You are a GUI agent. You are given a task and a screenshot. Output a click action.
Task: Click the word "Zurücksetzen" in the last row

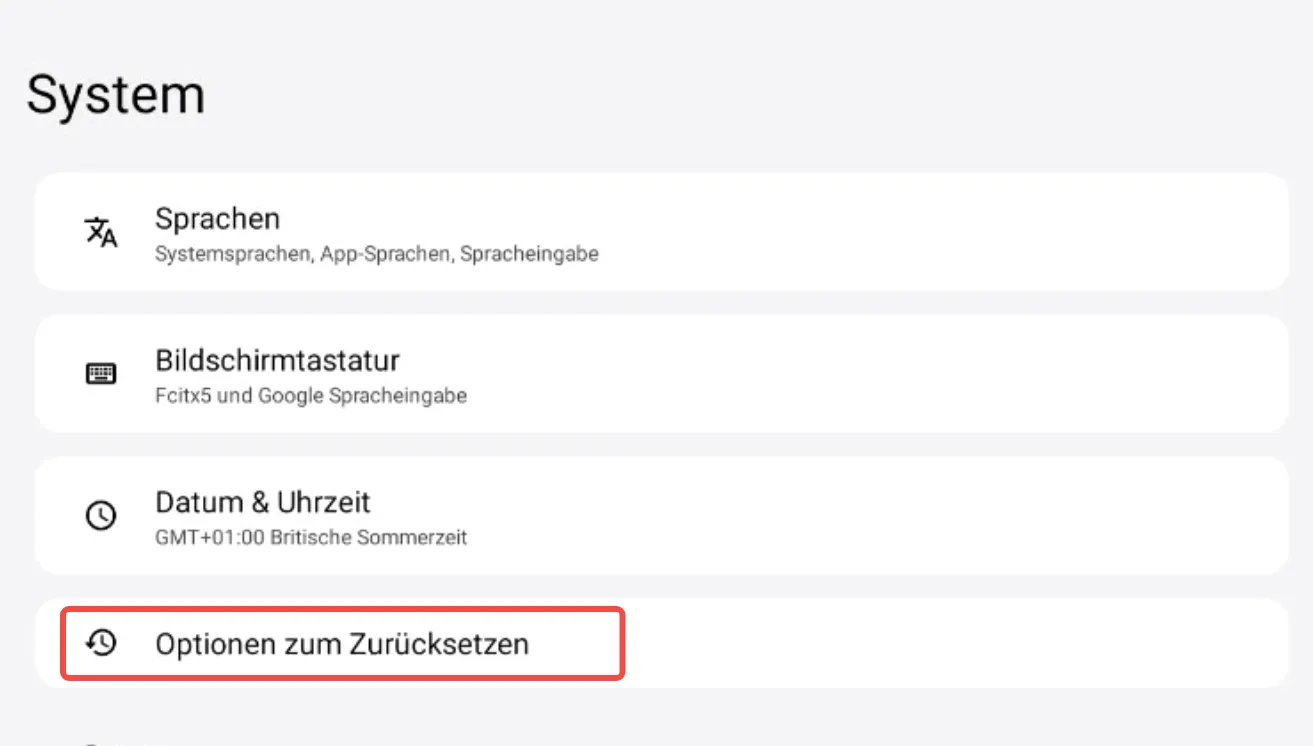point(439,644)
